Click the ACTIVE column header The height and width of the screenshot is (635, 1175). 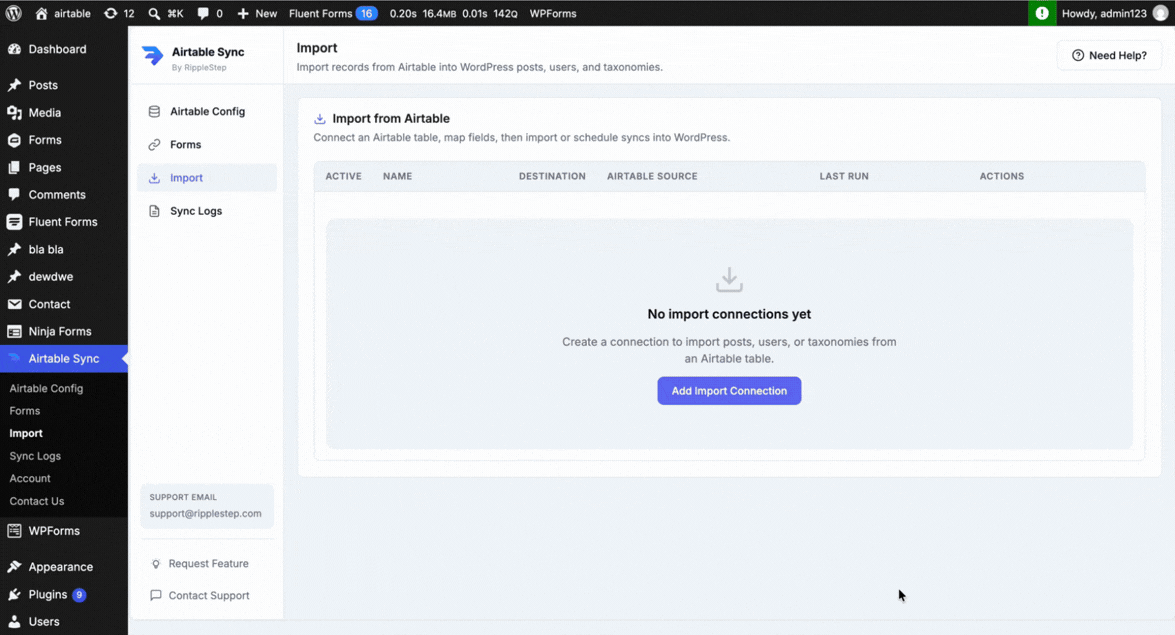tap(343, 176)
